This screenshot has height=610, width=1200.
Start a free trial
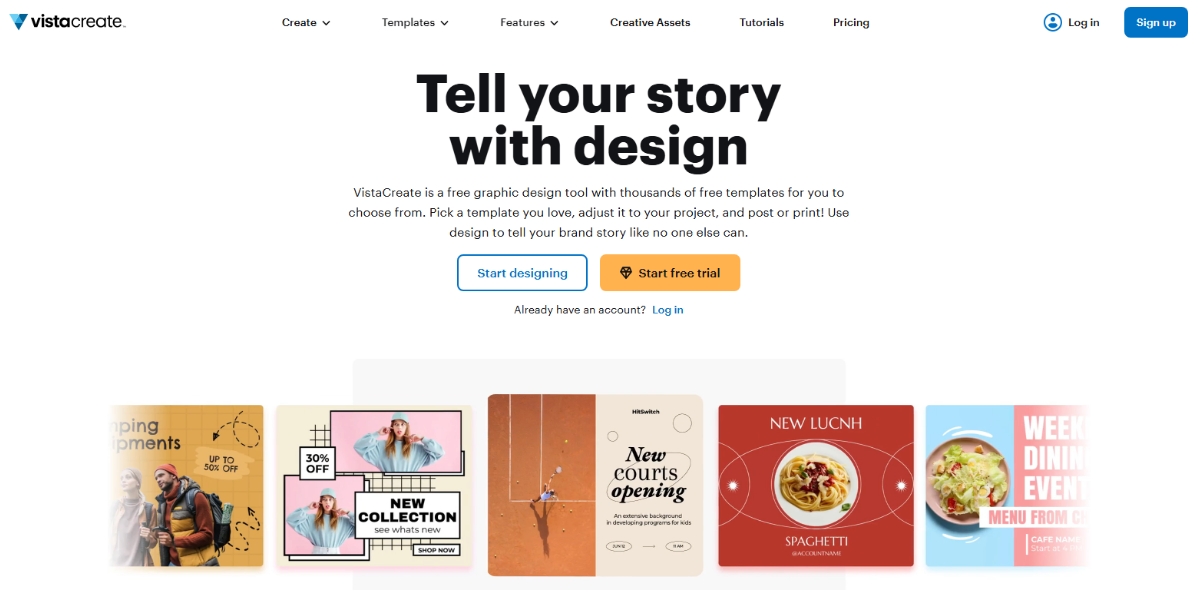[x=669, y=272]
